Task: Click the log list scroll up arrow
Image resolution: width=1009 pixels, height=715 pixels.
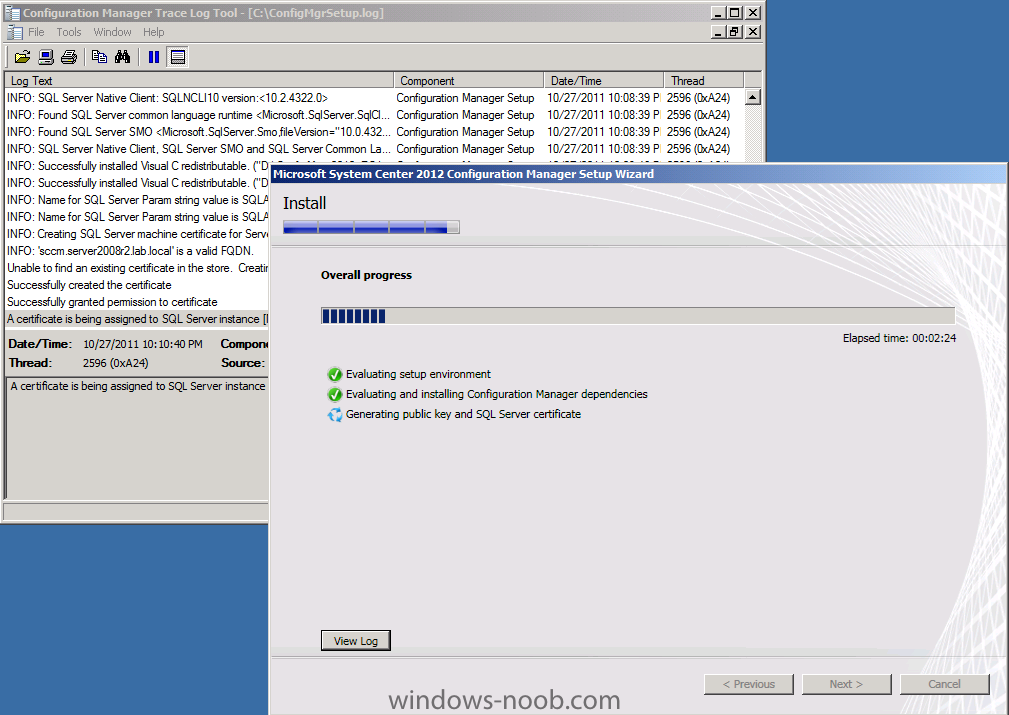Action: [x=752, y=97]
